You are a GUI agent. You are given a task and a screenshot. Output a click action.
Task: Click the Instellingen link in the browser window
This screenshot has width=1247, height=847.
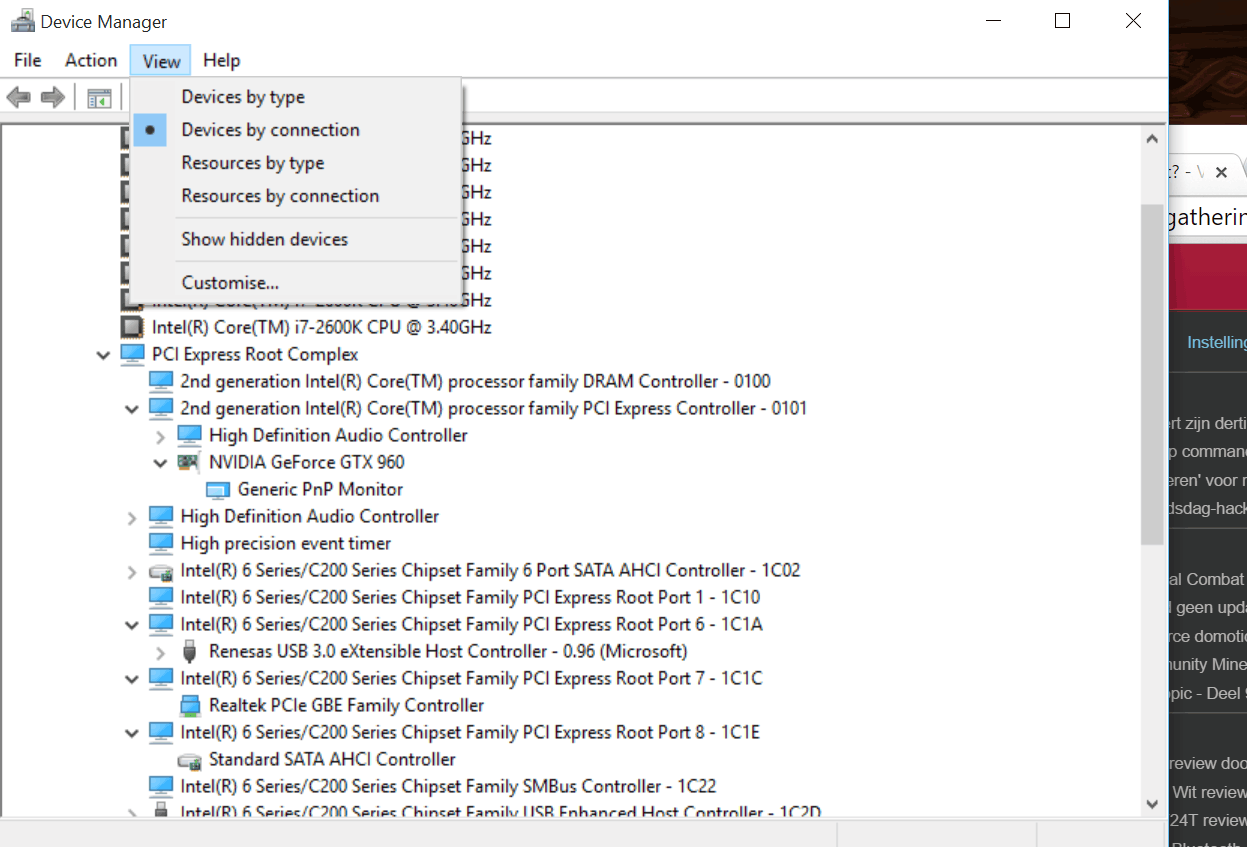[x=1217, y=342]
